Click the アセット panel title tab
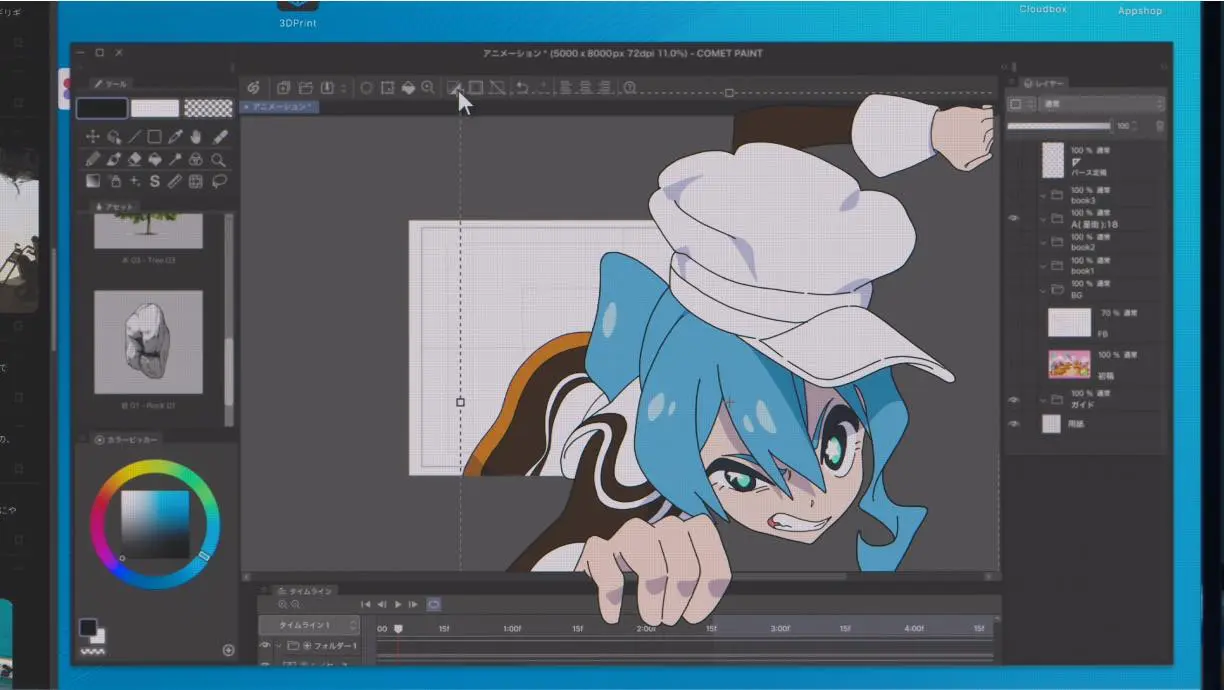Screen dimensions: 1224x690 pyautogui.click(x=115, y=206)
